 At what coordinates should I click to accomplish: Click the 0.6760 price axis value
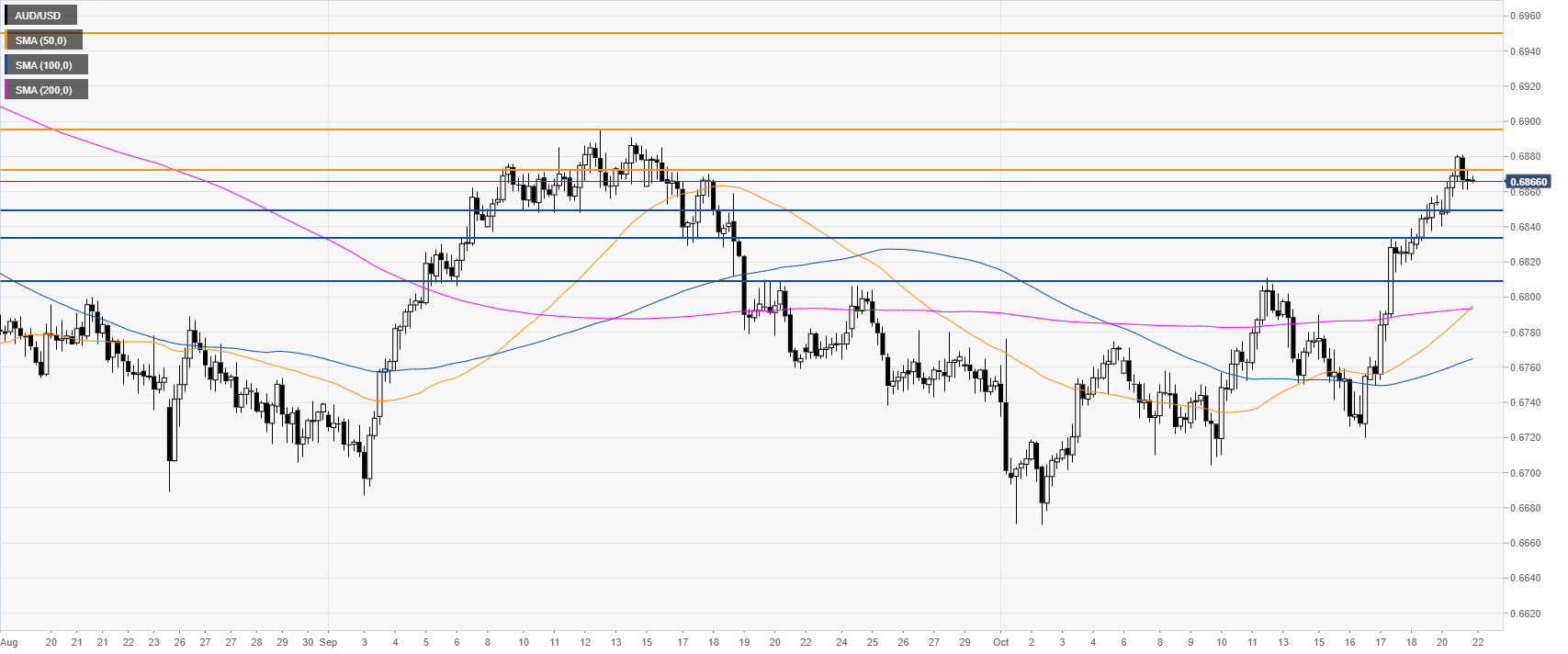pyautogui.click(x=1528, y=367)
